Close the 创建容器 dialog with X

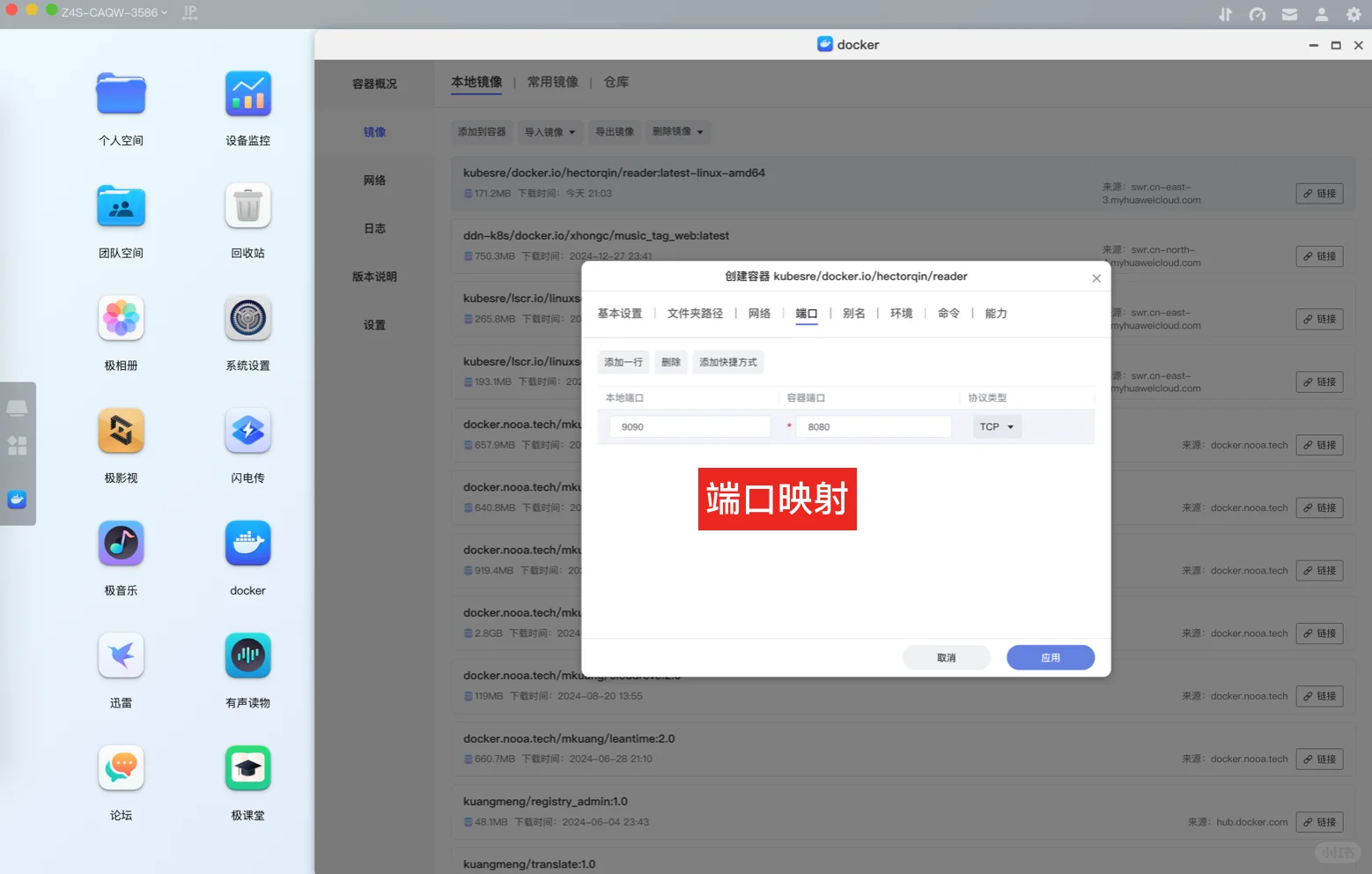[1096, 278]
